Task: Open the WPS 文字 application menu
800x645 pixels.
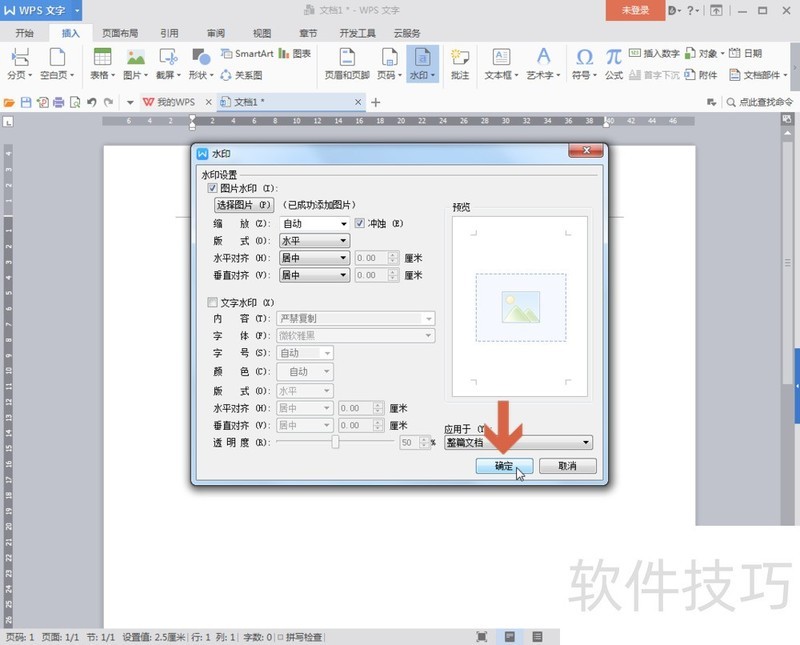Action: [x=41, y=10]
